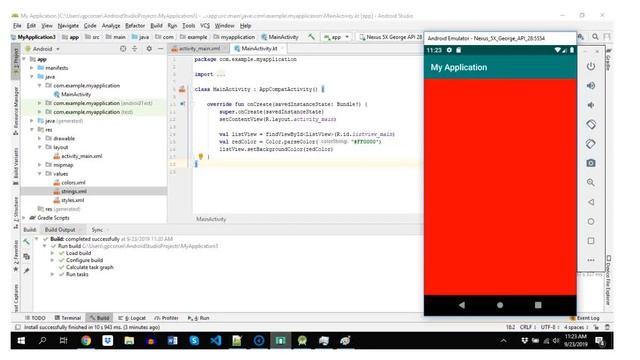
Task: Click the emulator volume up icon
Action: 591,86
